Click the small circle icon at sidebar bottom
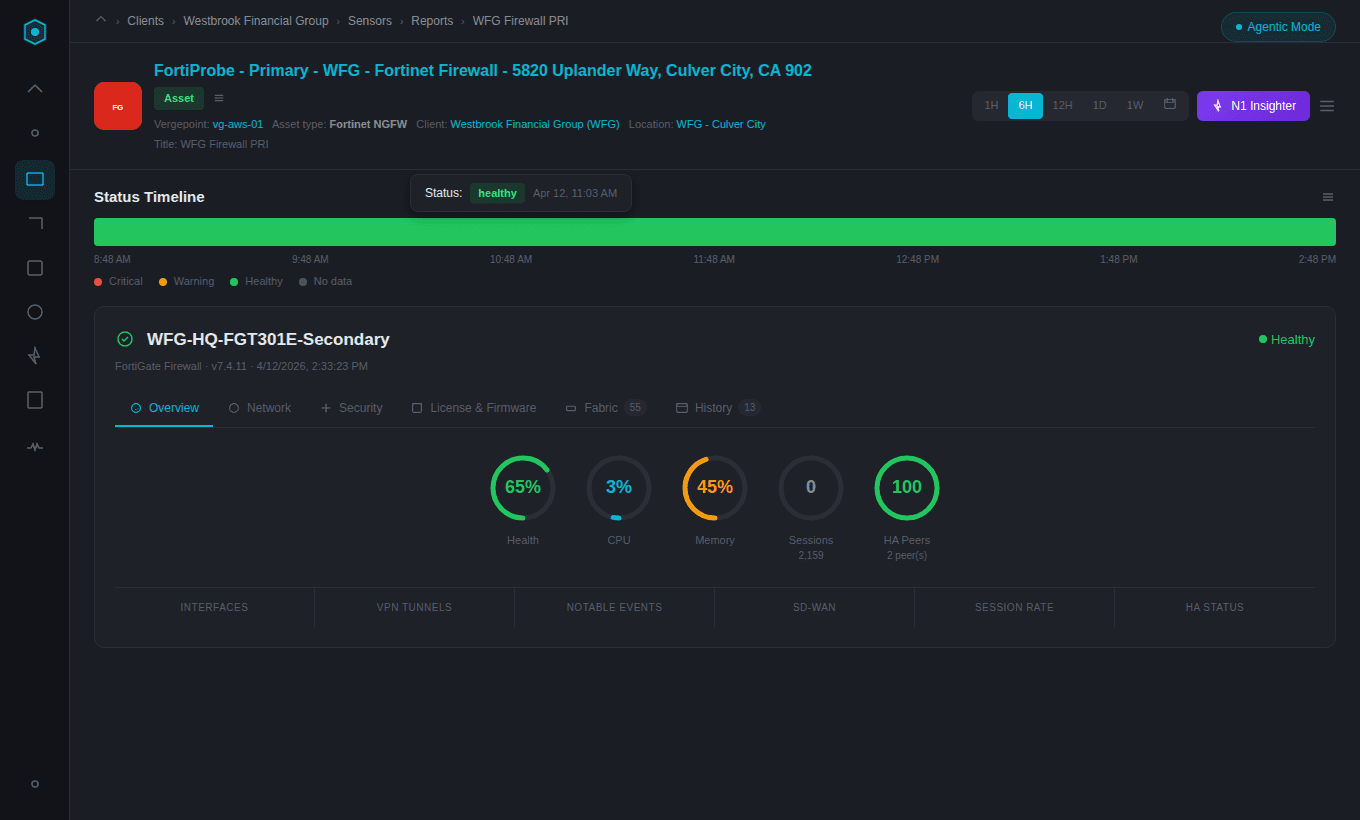This screenshot has width=1360, height=820. point(35,784)
